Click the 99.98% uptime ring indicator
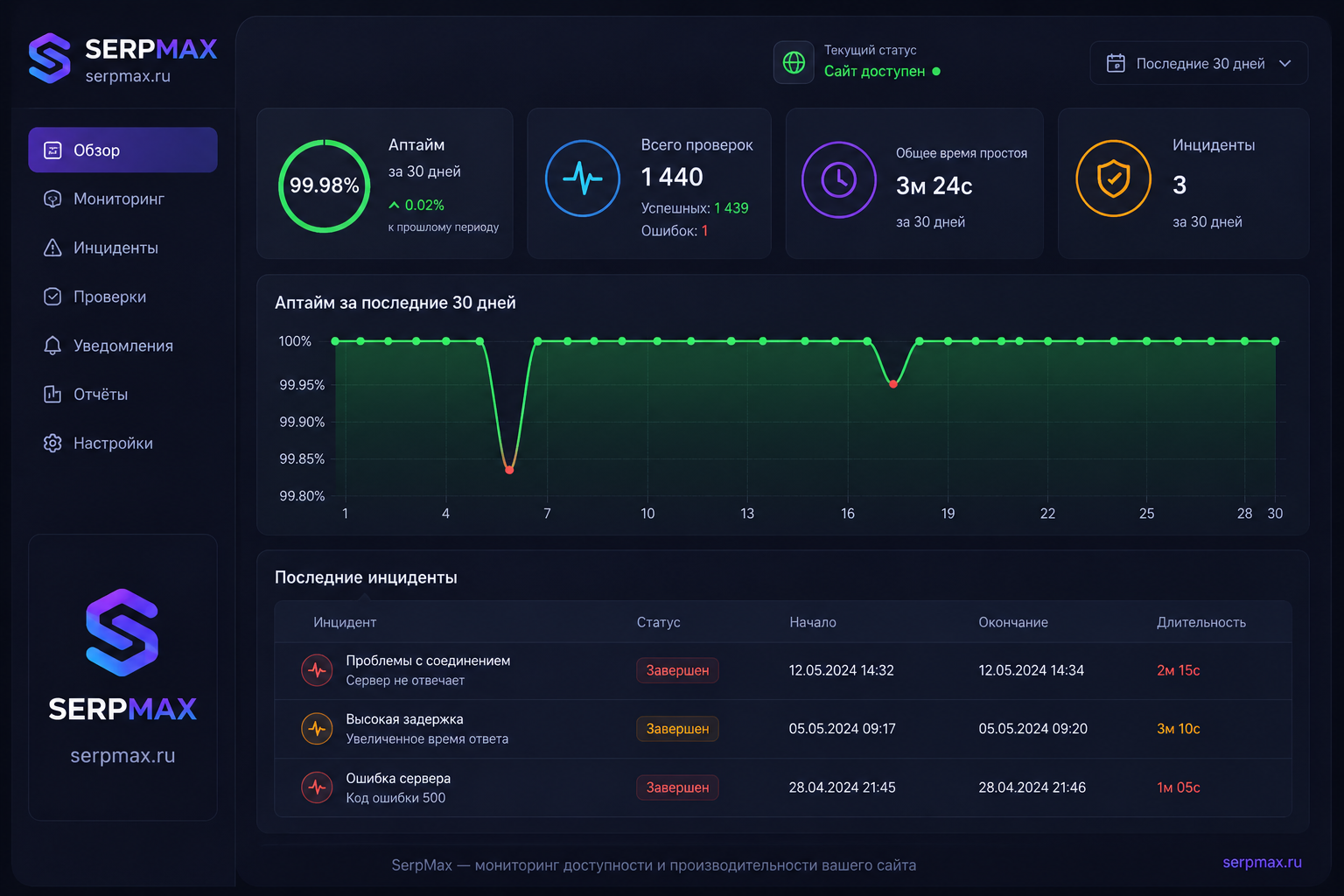The height and width of the screenshot is (896, 1344). 325,185
